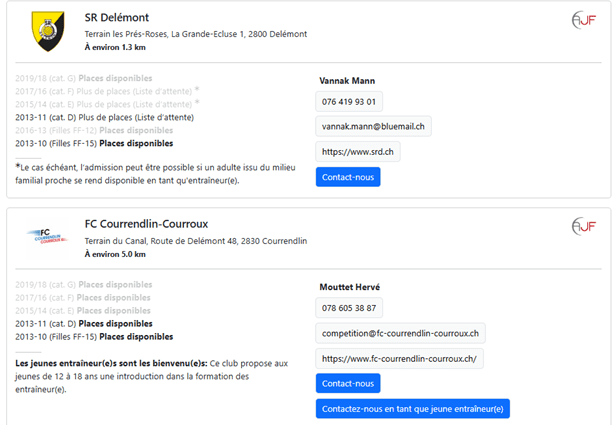
Task: Click the AJF logo in SR Delémont card
Action: 584,20
